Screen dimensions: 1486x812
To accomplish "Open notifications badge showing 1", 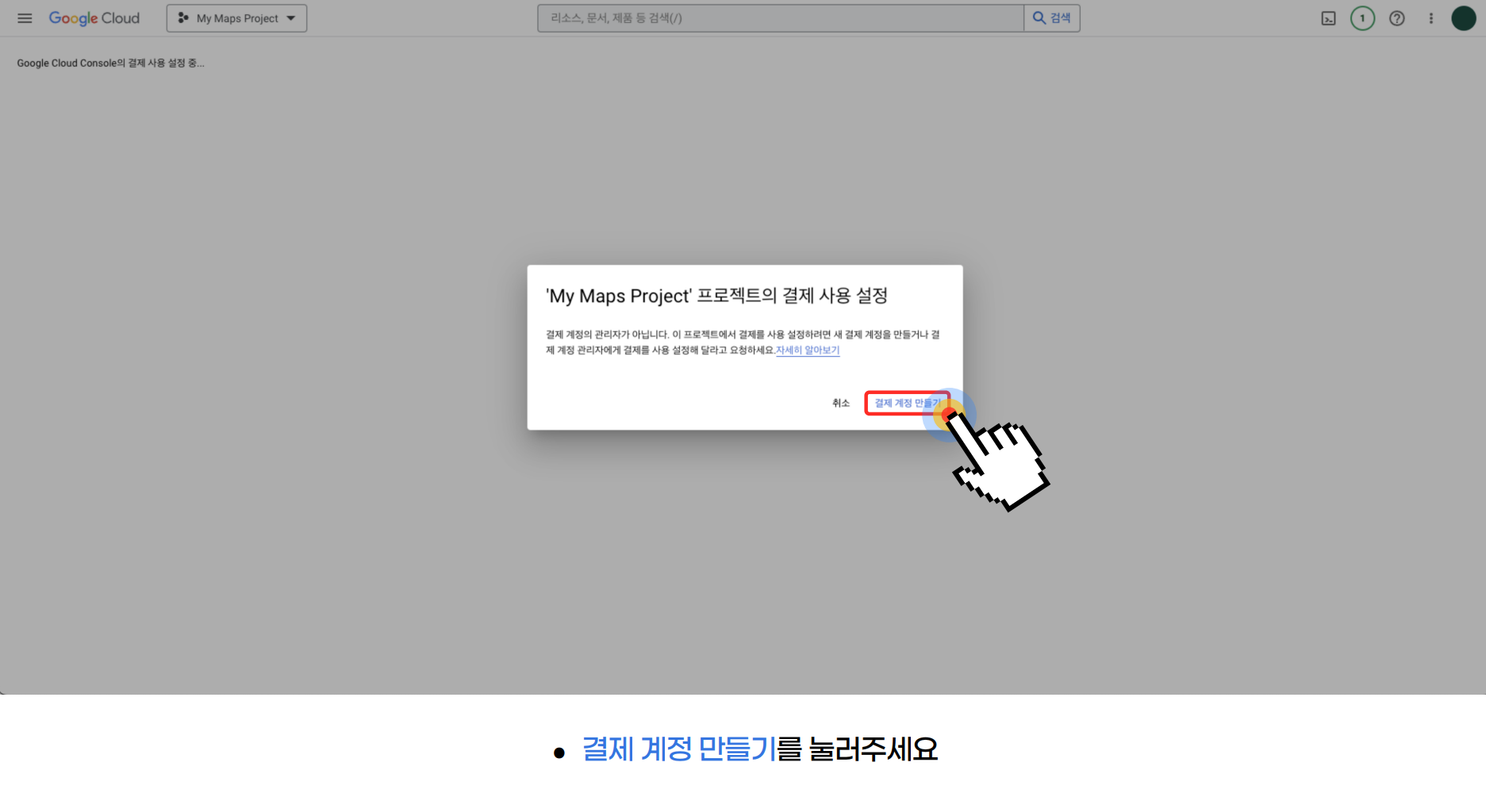I will point(1362,18).
